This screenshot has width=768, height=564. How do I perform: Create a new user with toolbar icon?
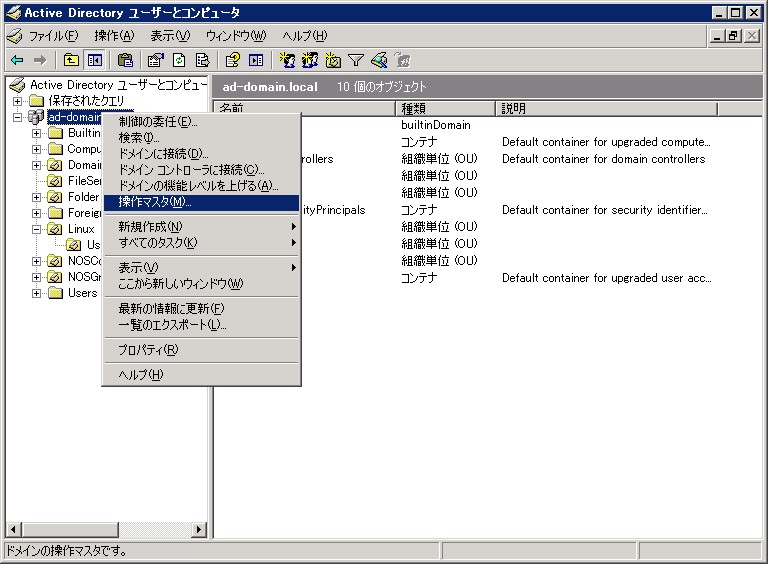click(287, 60)
